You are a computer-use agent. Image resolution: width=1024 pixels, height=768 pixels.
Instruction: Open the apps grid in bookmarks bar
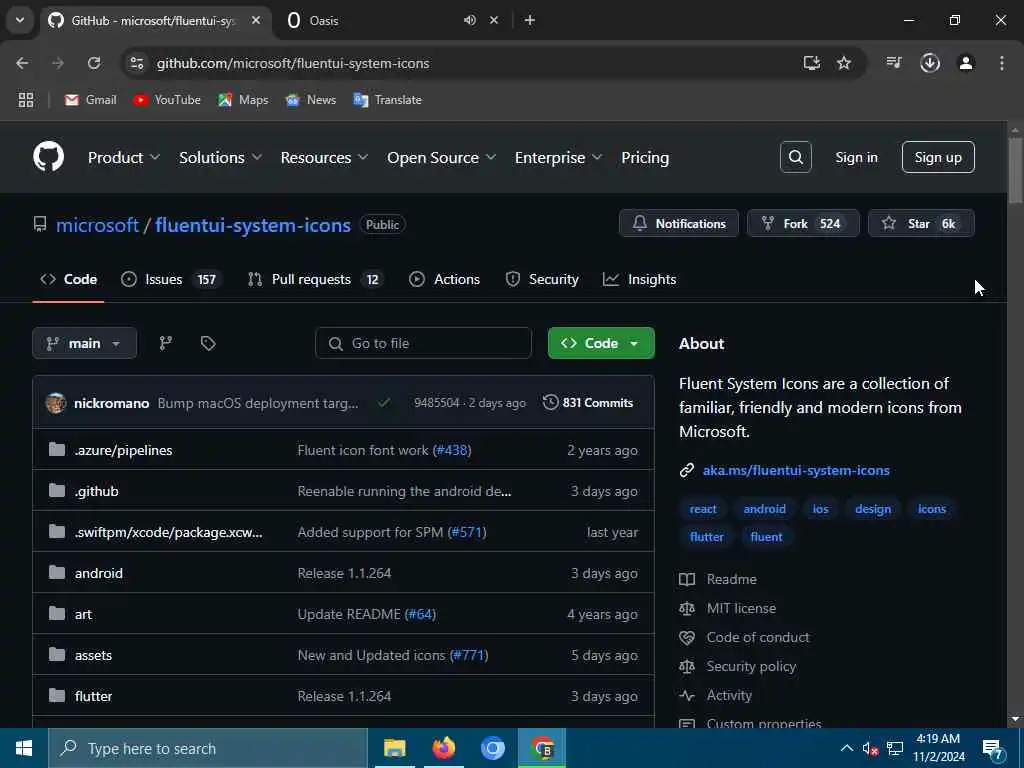[x=25, y=100]
